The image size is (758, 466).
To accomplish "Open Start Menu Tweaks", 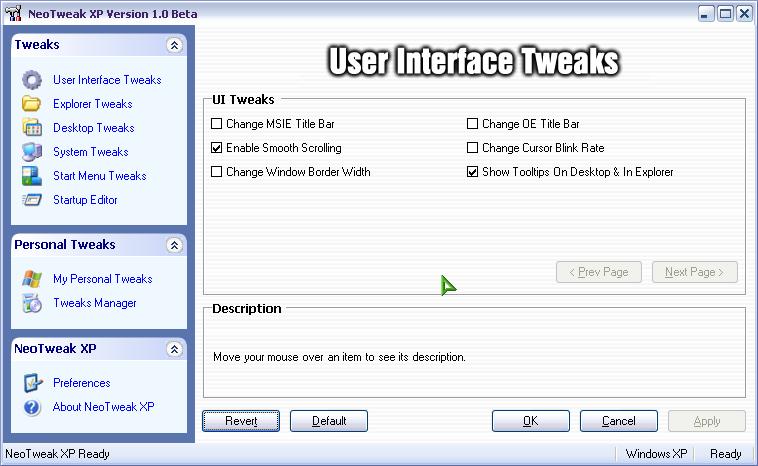I will (100, 176).
